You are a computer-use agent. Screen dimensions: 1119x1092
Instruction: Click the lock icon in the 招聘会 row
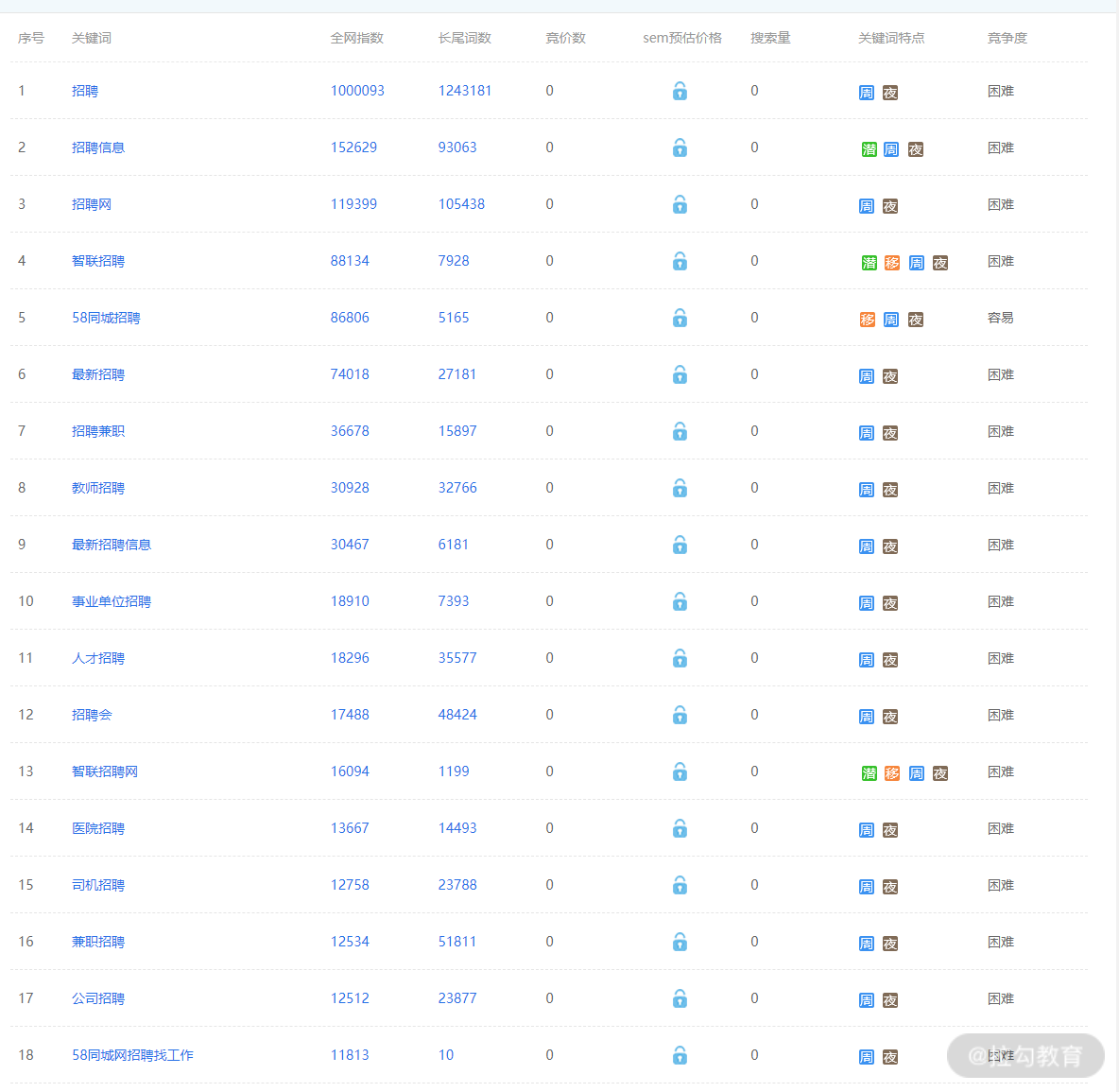tap(680, 715)
